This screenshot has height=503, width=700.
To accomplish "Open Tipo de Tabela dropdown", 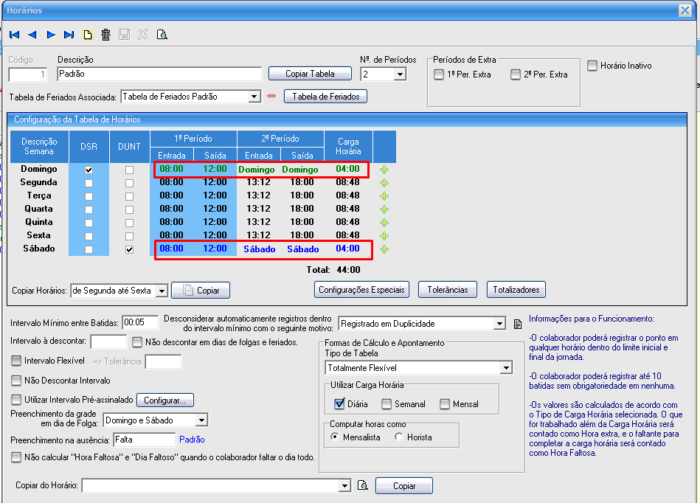I will pyautogui.click(x=506, y=368).
